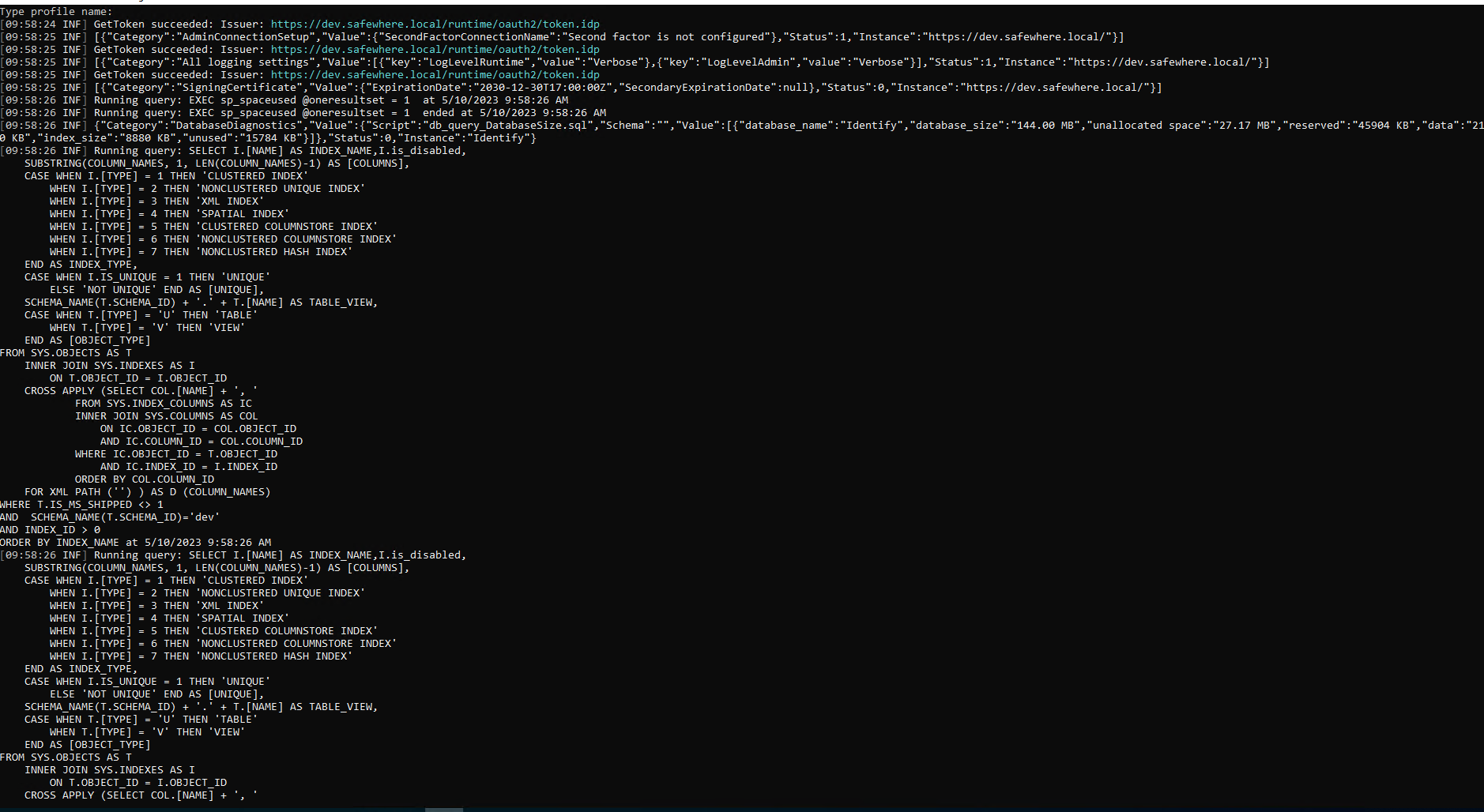
Task: Click 'Second factor is not configured' value
Action: point(666,37)
